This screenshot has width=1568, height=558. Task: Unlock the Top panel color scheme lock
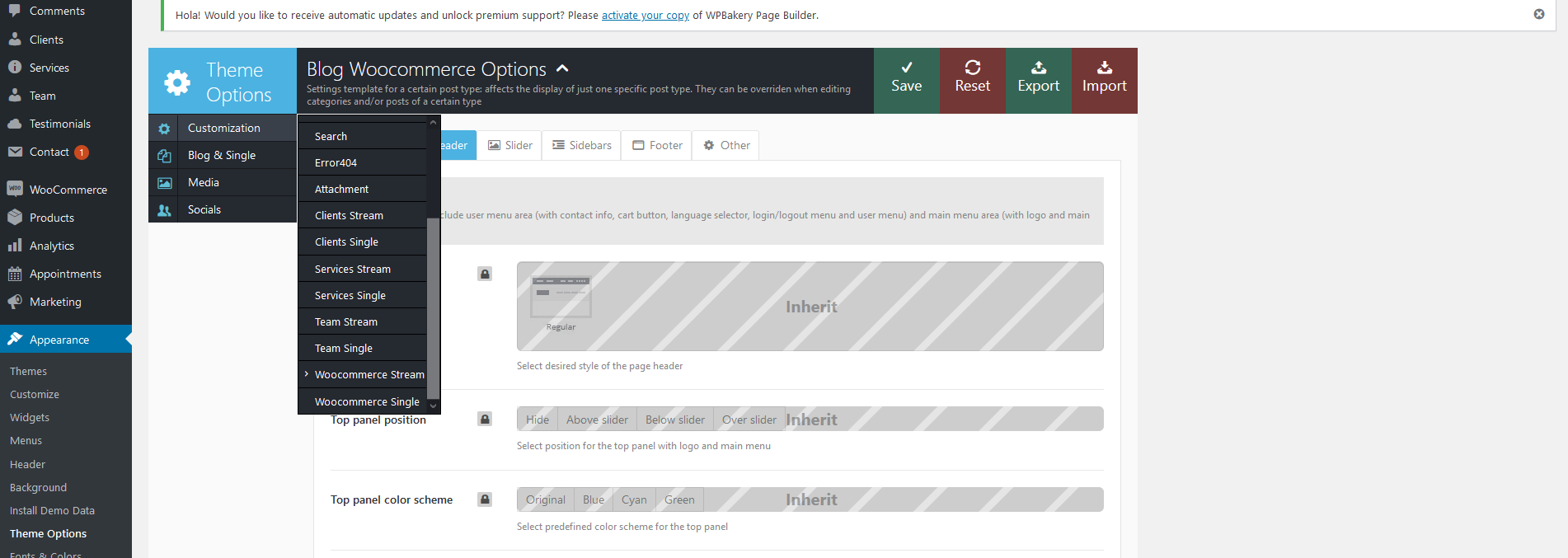pyautogui.click(x=485, y=499)
